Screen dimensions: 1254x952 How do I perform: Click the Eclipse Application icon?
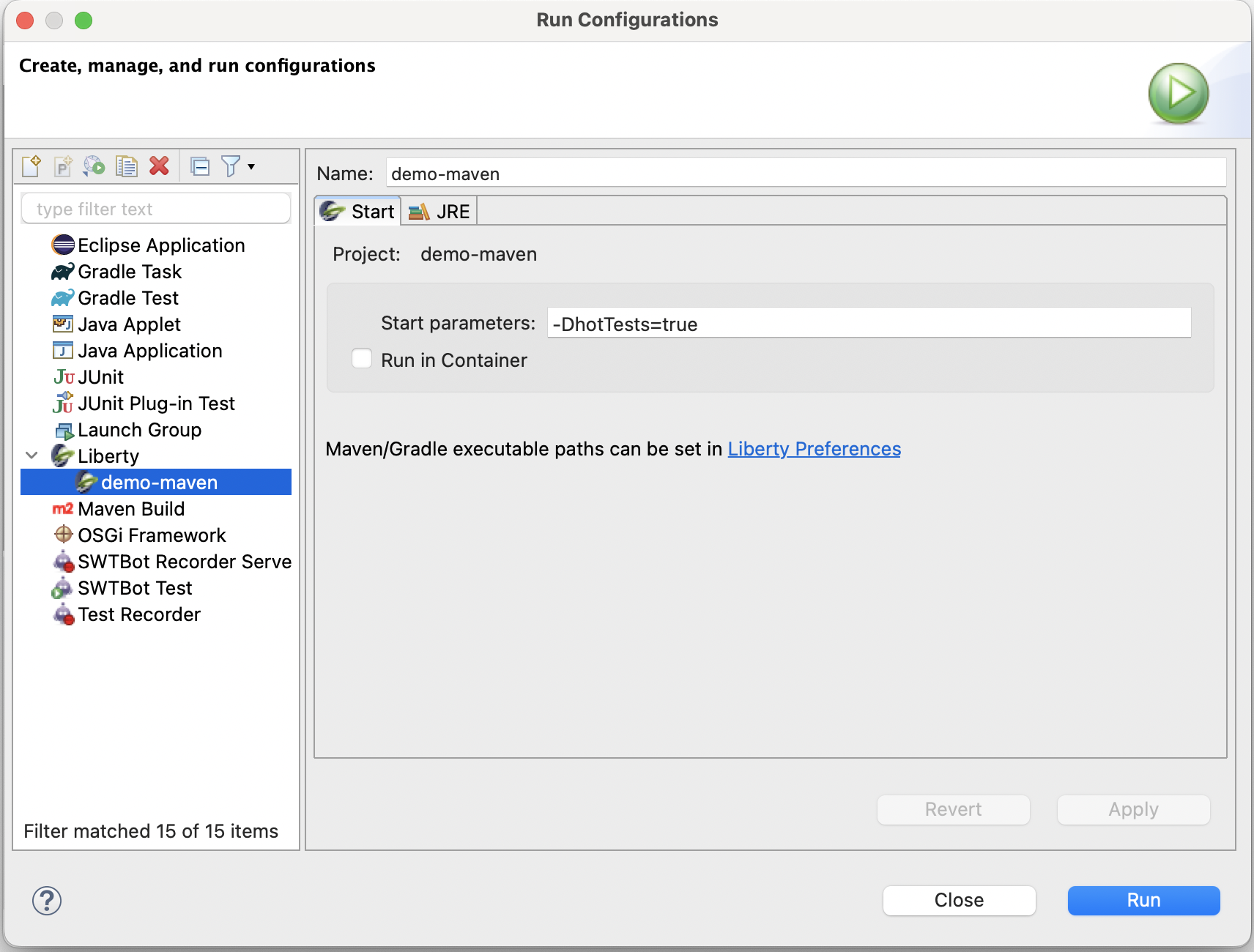[63, 245]
